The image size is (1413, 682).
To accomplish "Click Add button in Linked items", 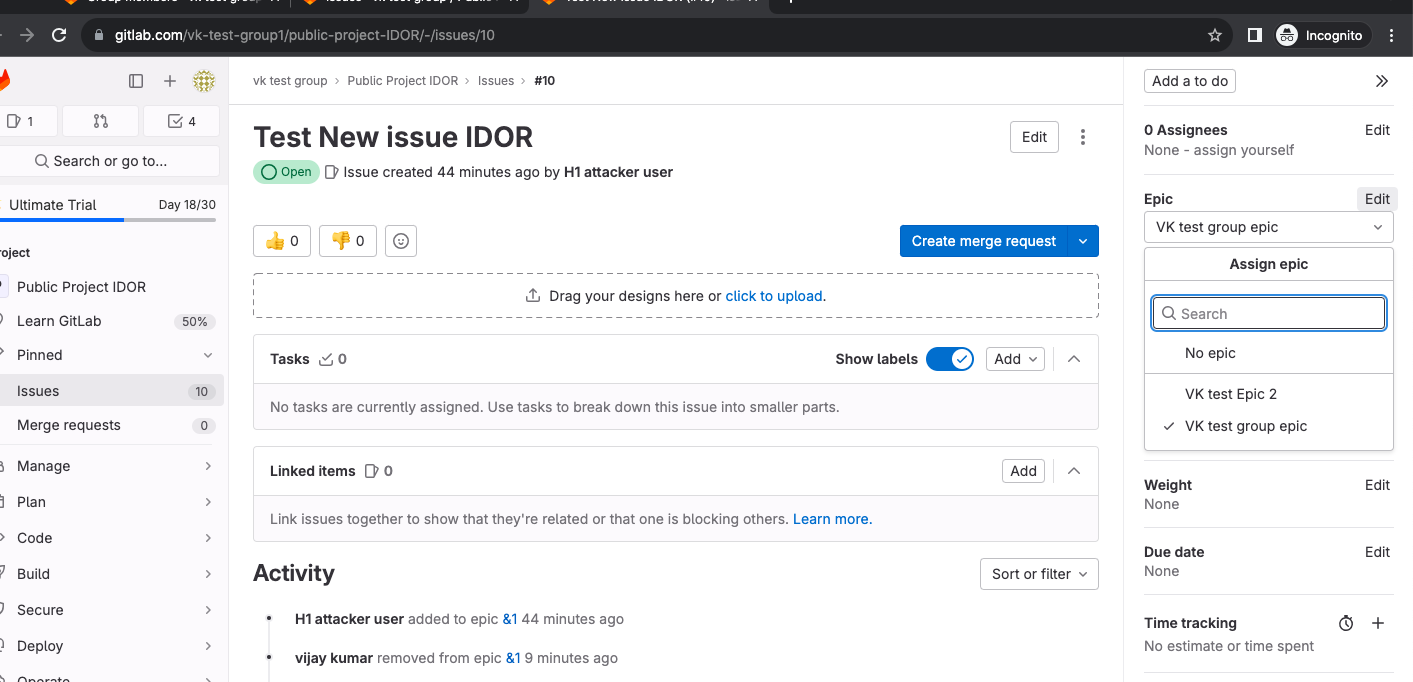I will coord(1023,471).
